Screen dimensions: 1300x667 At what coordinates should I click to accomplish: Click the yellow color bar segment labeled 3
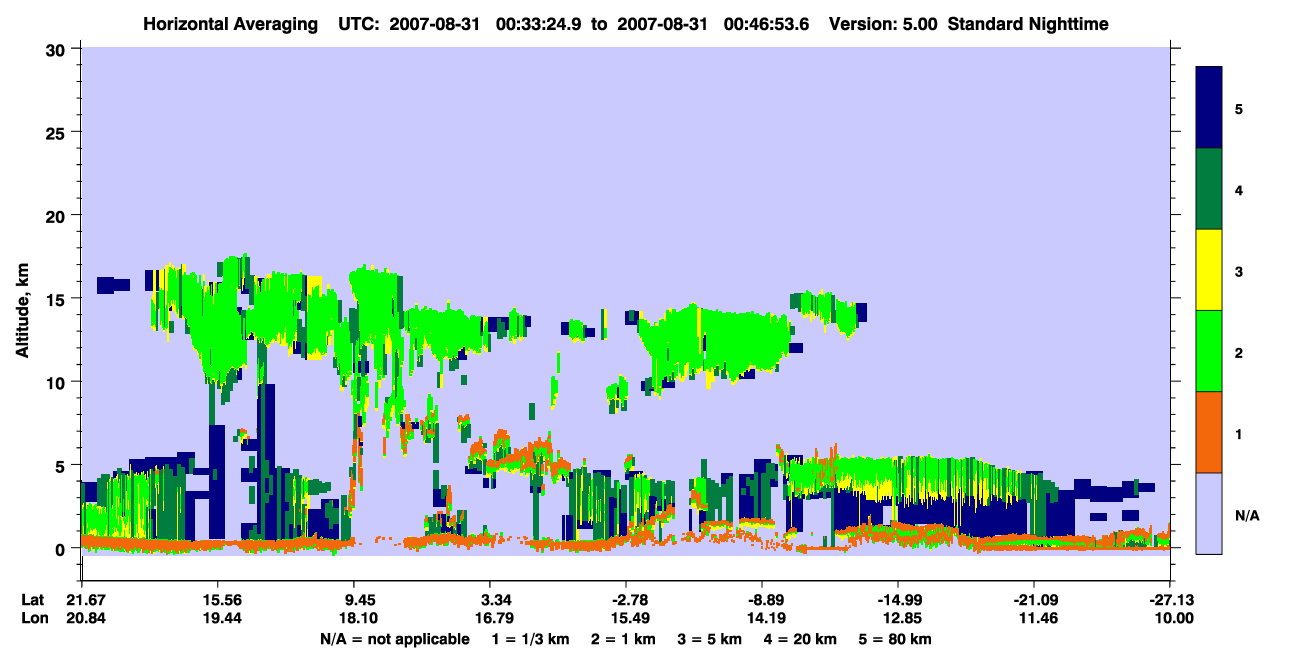click(1209, 270)
